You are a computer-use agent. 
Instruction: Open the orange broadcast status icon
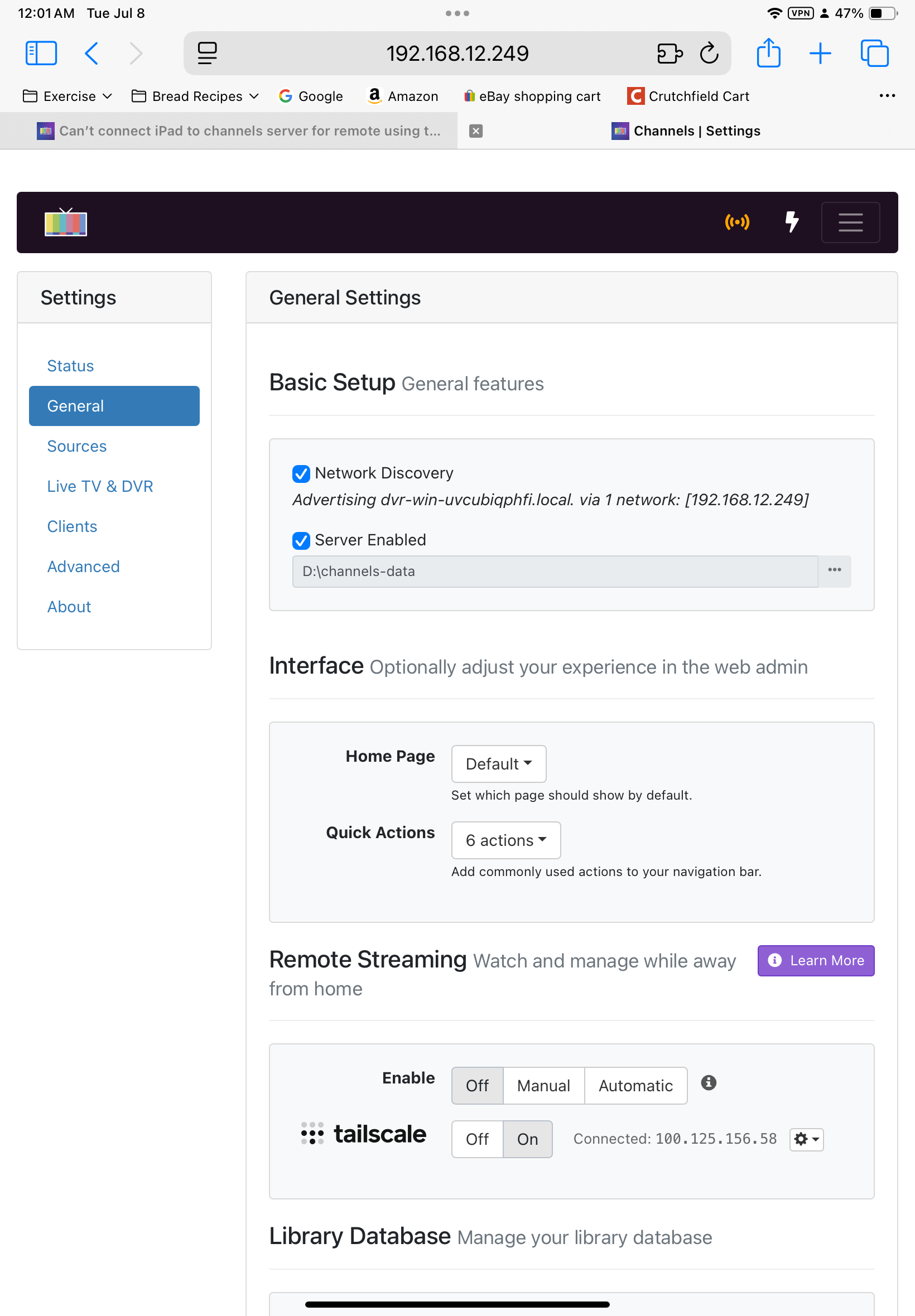[736, 222]
